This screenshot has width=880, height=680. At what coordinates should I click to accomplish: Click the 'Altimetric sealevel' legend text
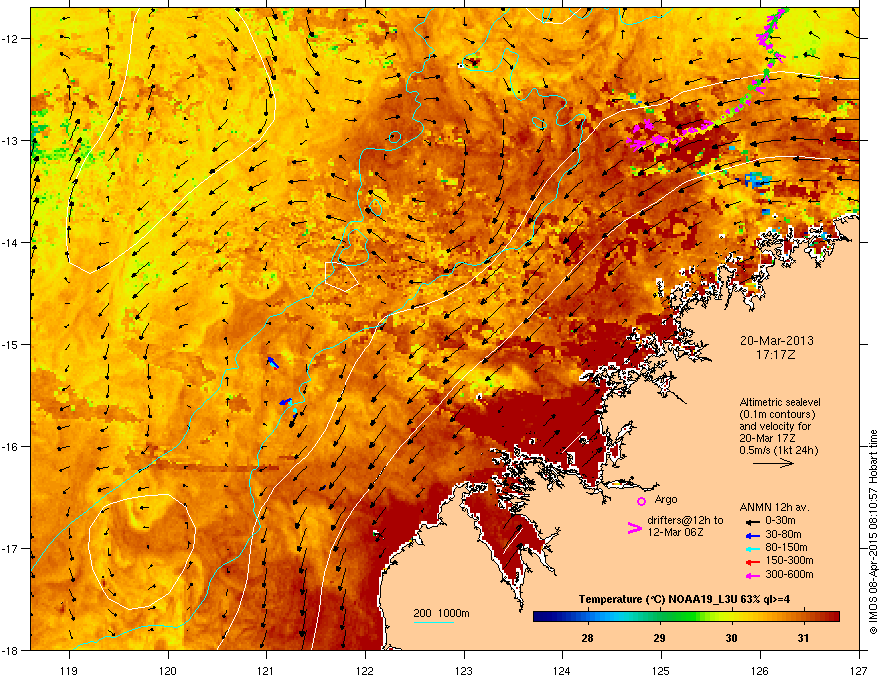(780, 402)
